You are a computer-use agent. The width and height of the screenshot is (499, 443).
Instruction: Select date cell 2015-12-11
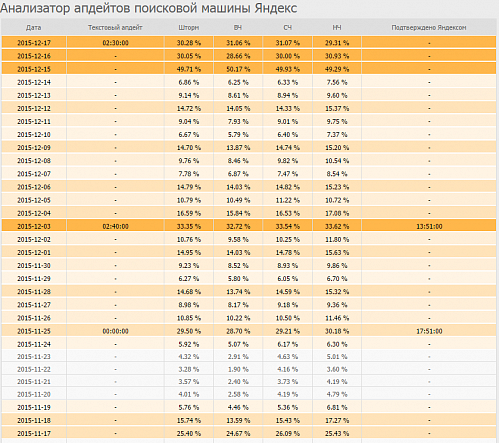(x=34, y=121)
